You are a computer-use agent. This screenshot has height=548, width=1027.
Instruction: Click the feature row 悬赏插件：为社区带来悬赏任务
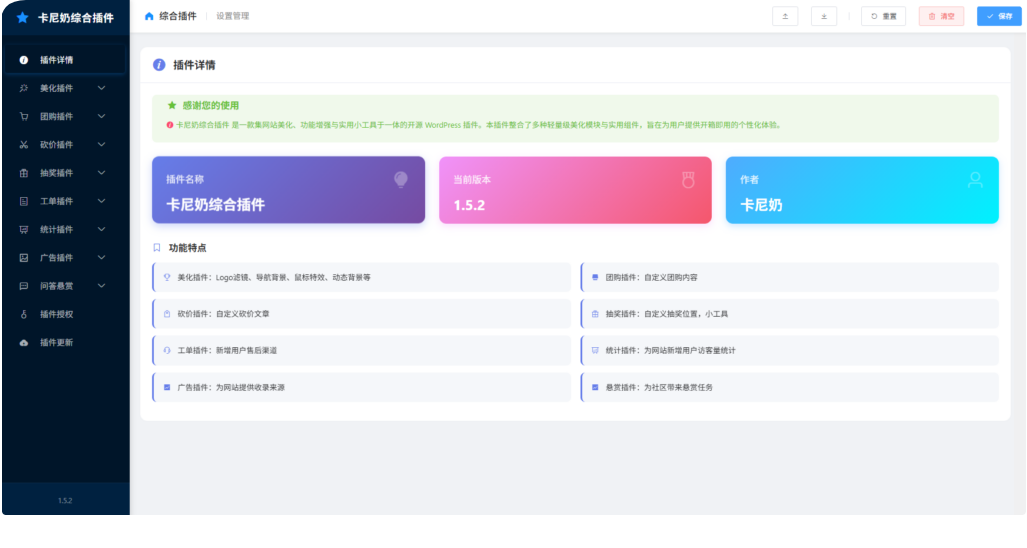tap(789, 387)
